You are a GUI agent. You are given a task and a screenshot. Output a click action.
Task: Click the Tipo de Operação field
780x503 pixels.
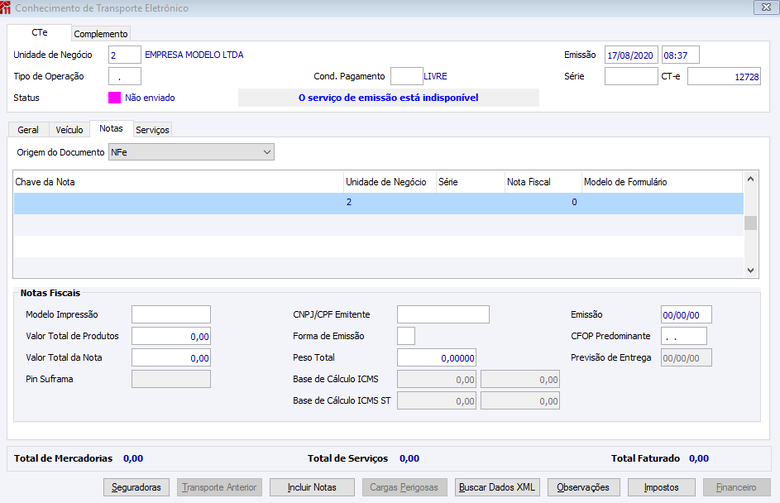[125, 77]
